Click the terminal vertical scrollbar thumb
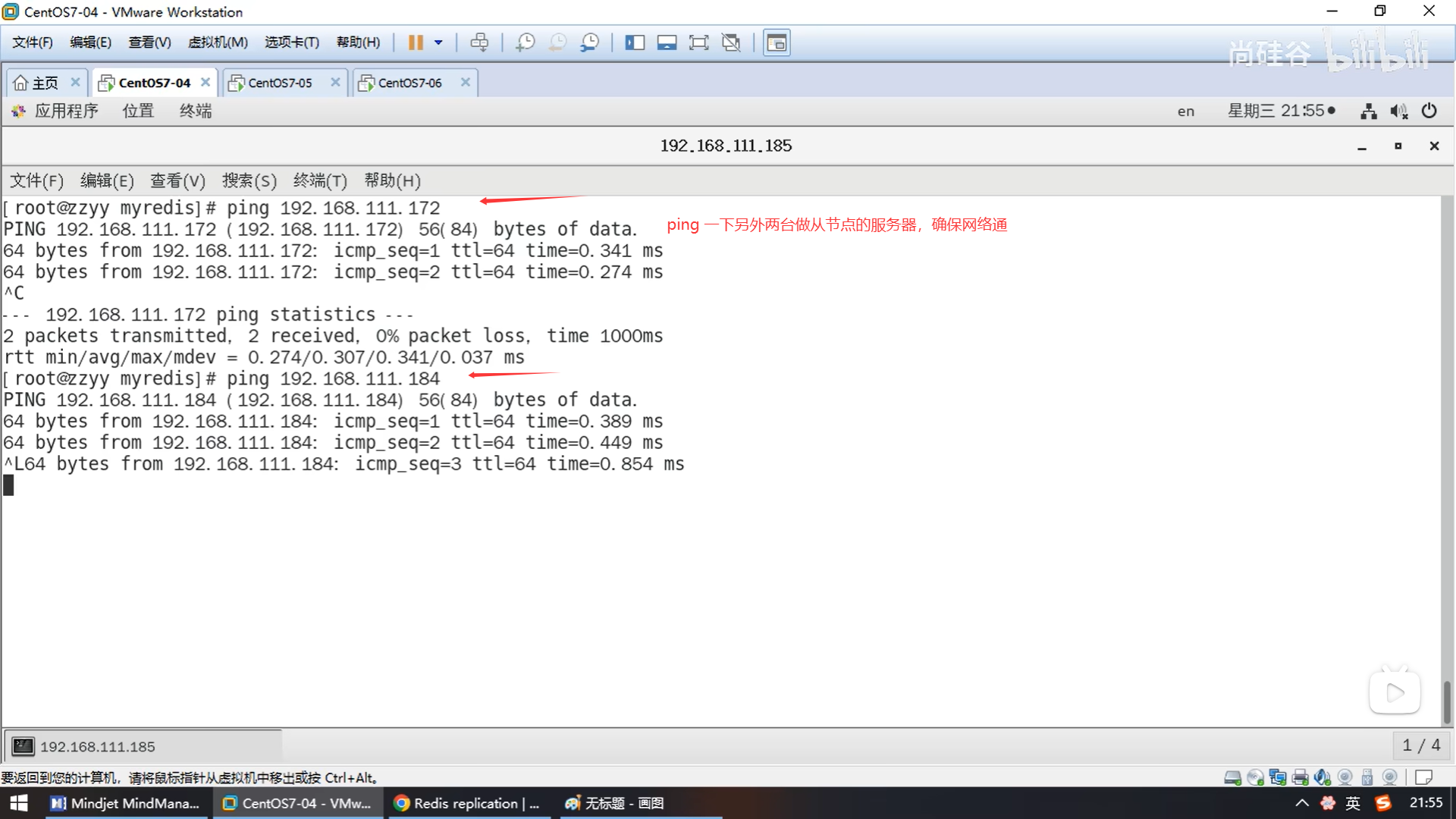The width and height of the screenshot is (1456, 819). [1446, 701]
